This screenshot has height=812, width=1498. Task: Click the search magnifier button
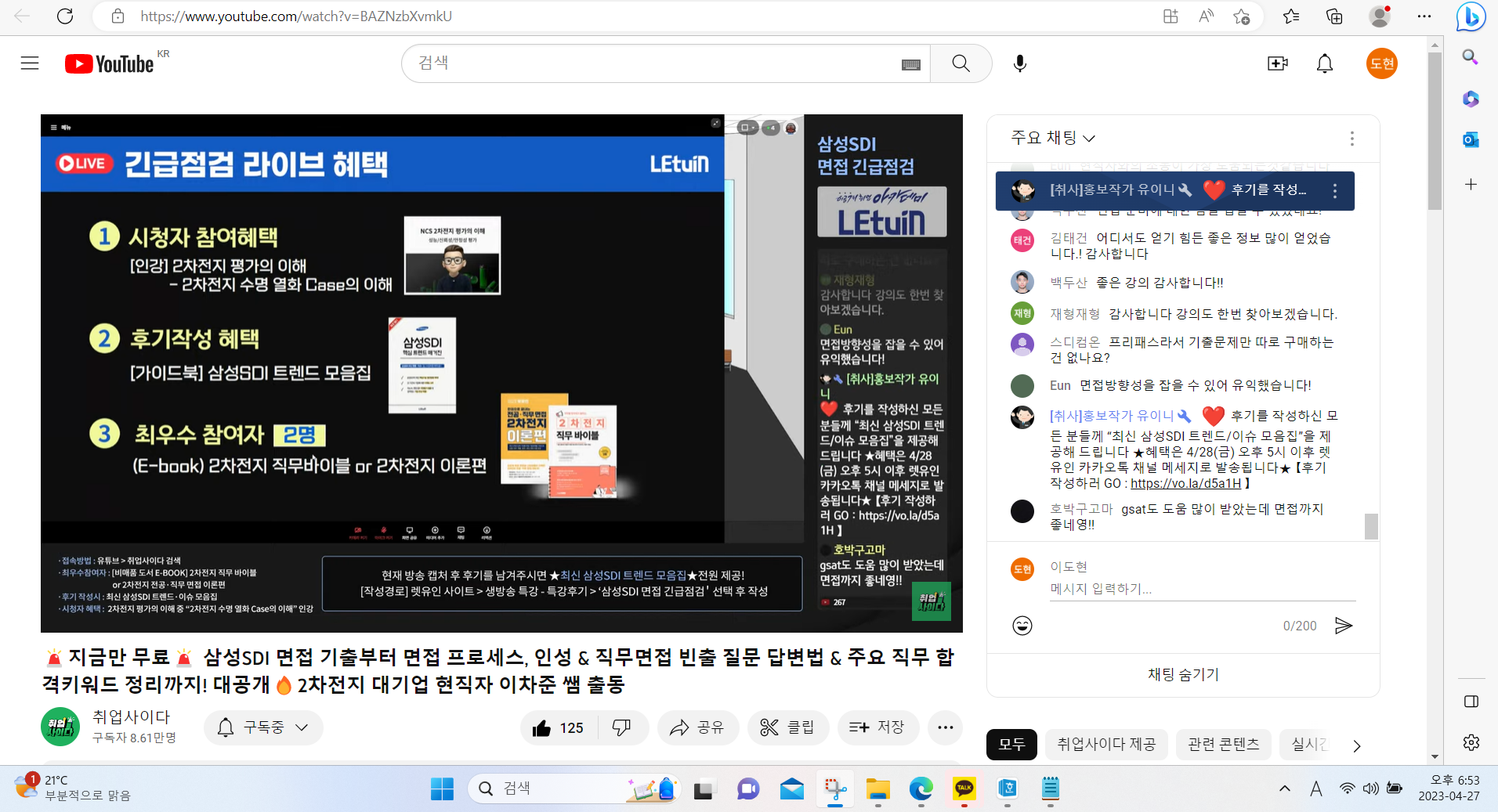click(x=961, y=63)
